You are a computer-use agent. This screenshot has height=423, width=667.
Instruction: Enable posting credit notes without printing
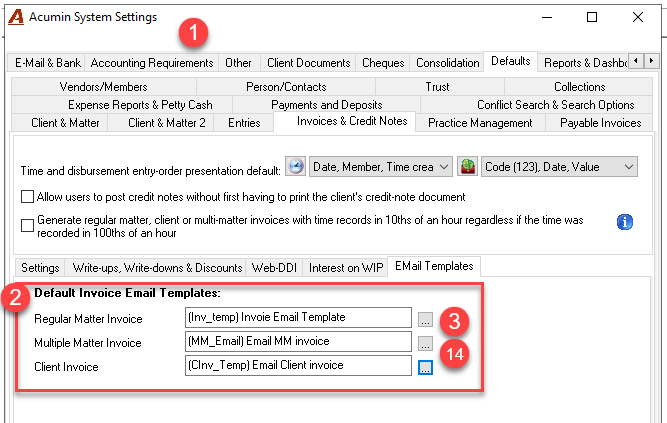click(28, 197)
